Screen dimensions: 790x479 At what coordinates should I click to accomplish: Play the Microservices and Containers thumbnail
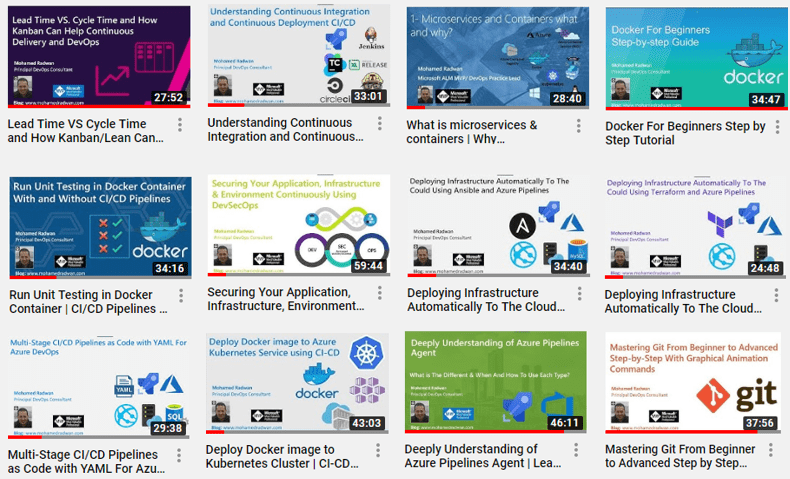pyautogui.click(x=498, y=57)
